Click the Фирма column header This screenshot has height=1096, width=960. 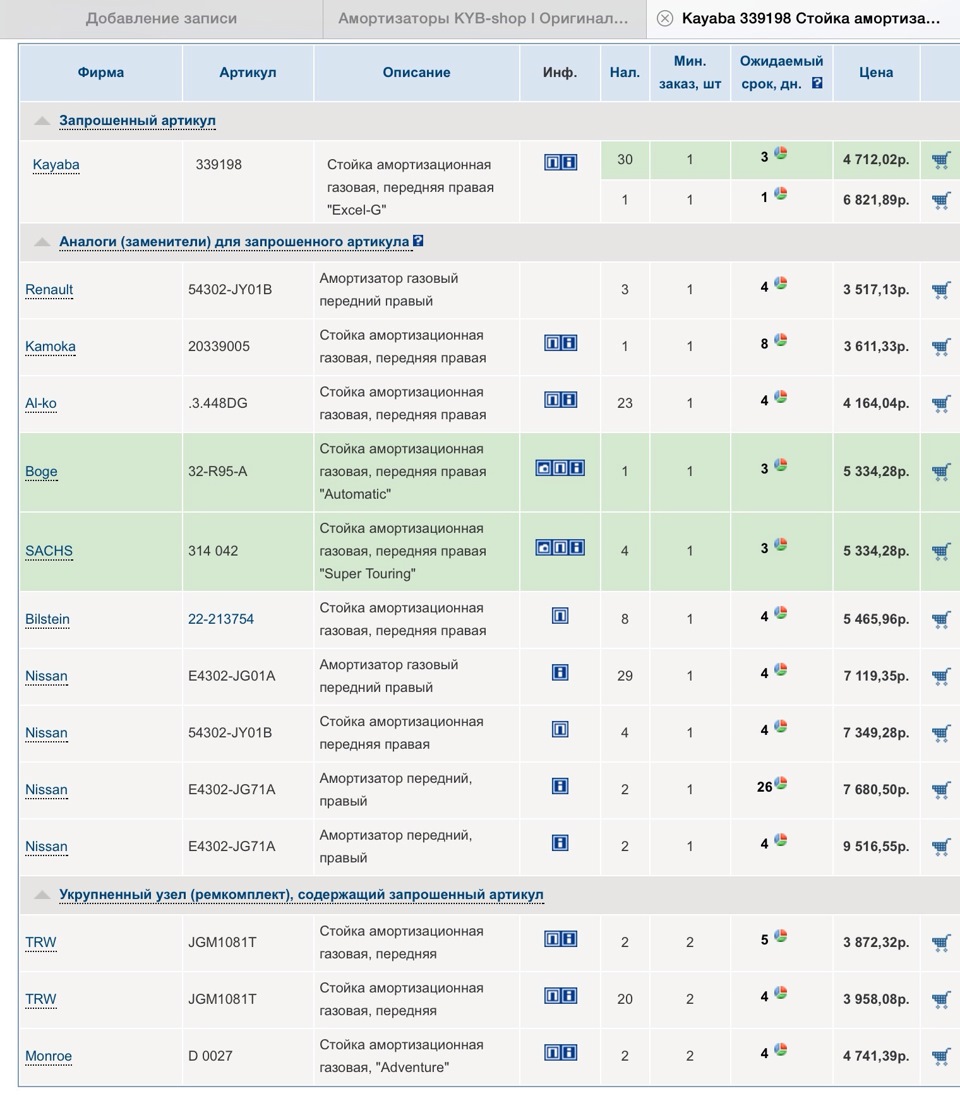point(101,72)
